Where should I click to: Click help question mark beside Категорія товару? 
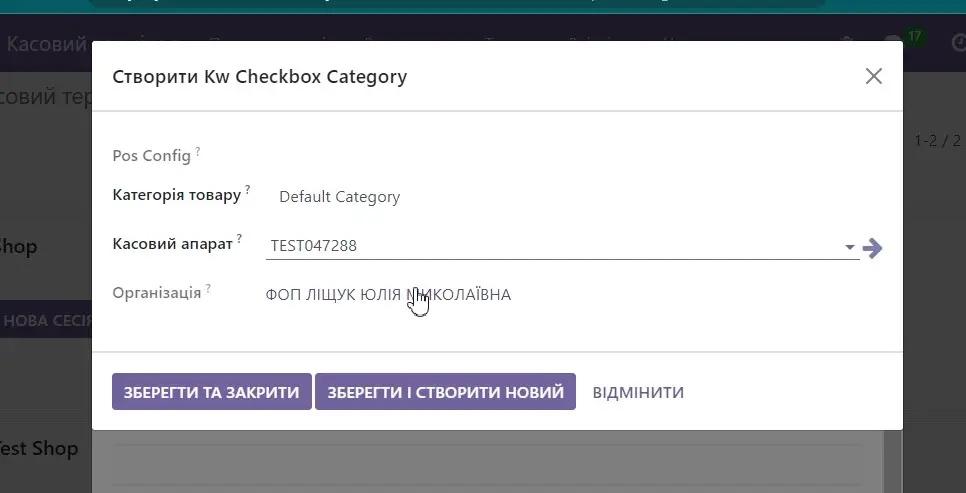248,189
